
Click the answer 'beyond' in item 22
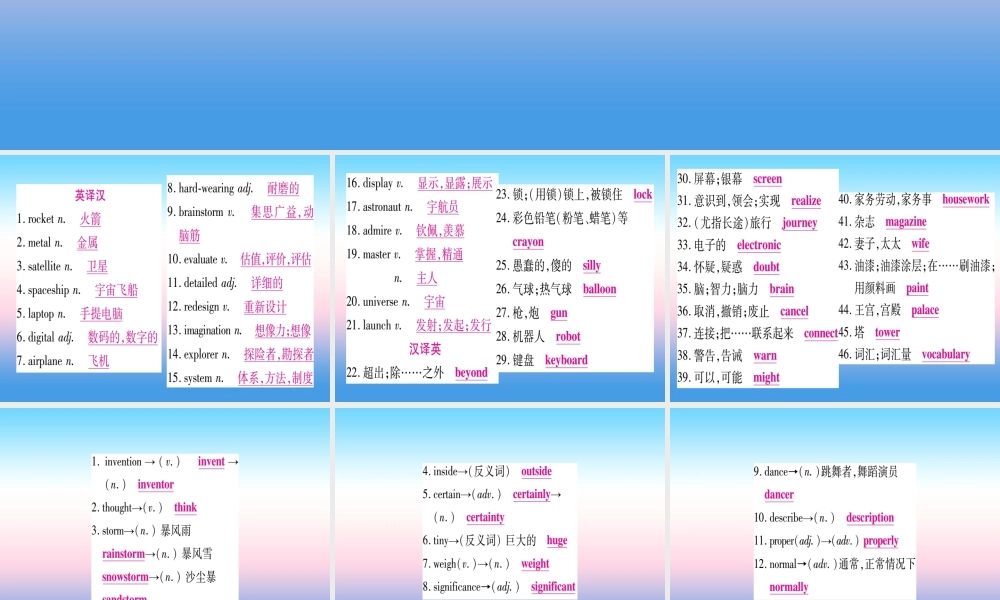coord(471,373)
